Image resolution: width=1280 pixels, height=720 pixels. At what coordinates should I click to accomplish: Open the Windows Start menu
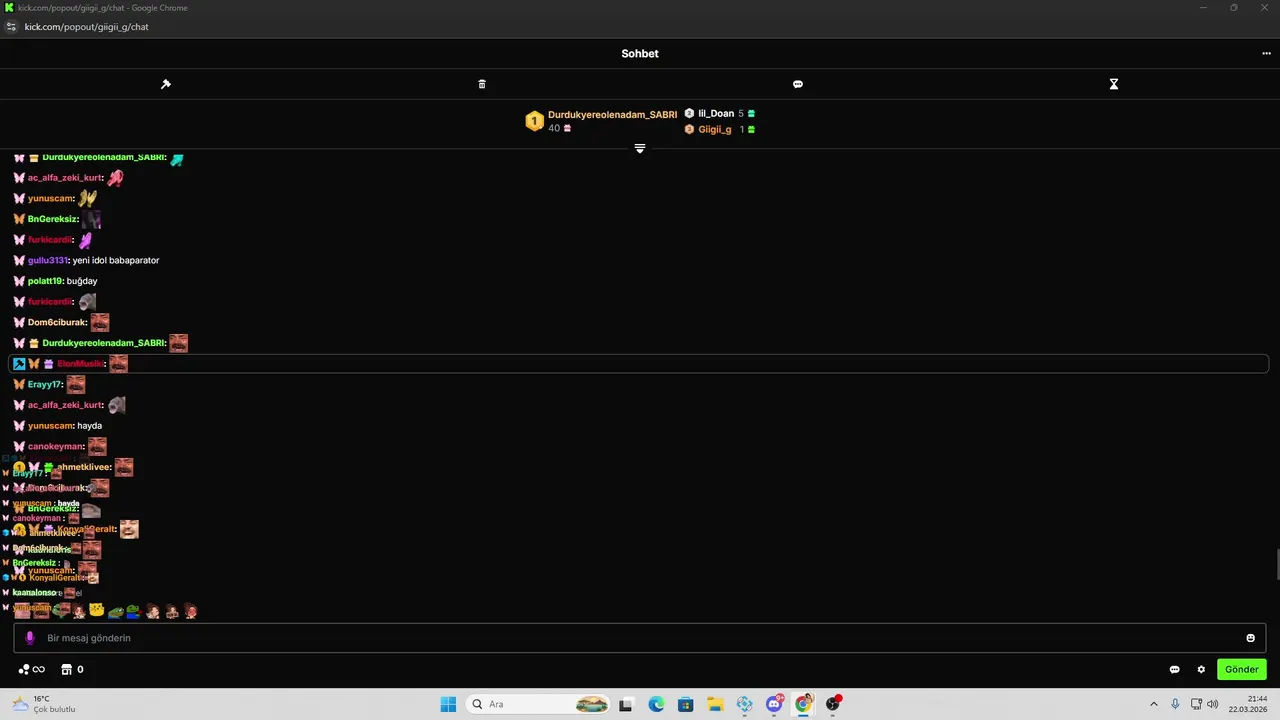[x=448, y=704]
